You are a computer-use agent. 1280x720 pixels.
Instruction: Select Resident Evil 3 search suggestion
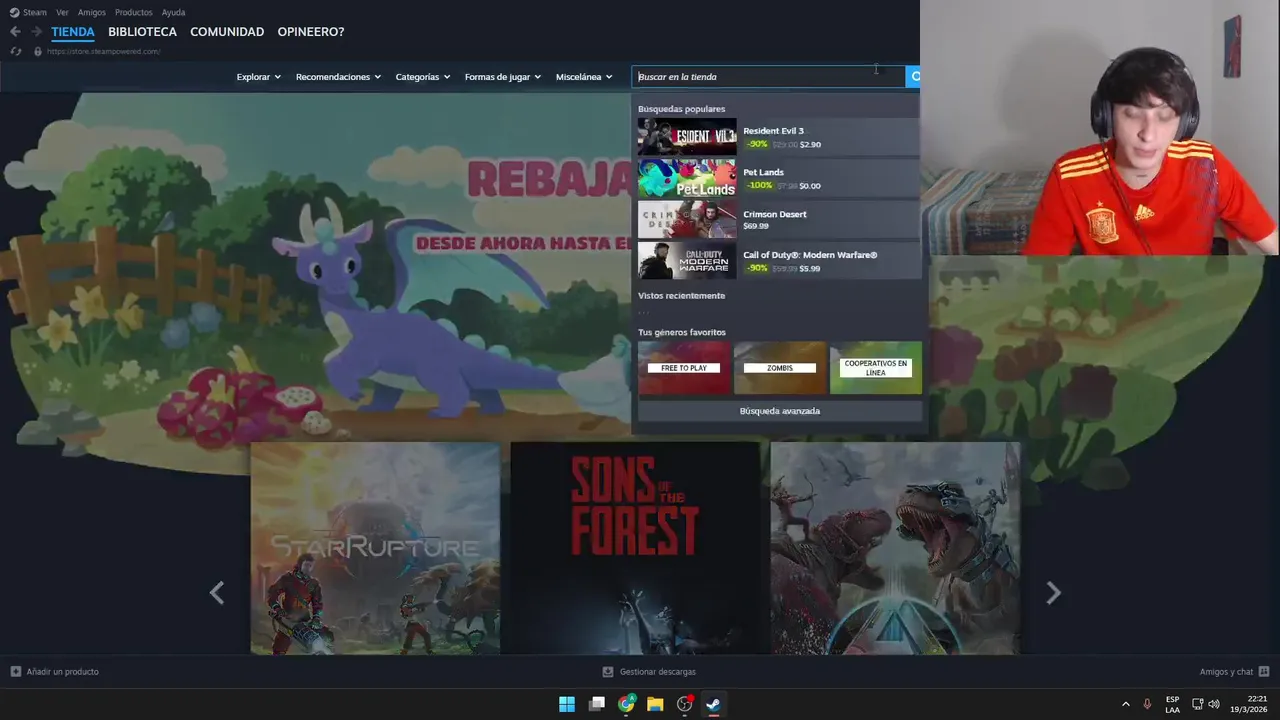pyautogui.click(x=778, y=137)
